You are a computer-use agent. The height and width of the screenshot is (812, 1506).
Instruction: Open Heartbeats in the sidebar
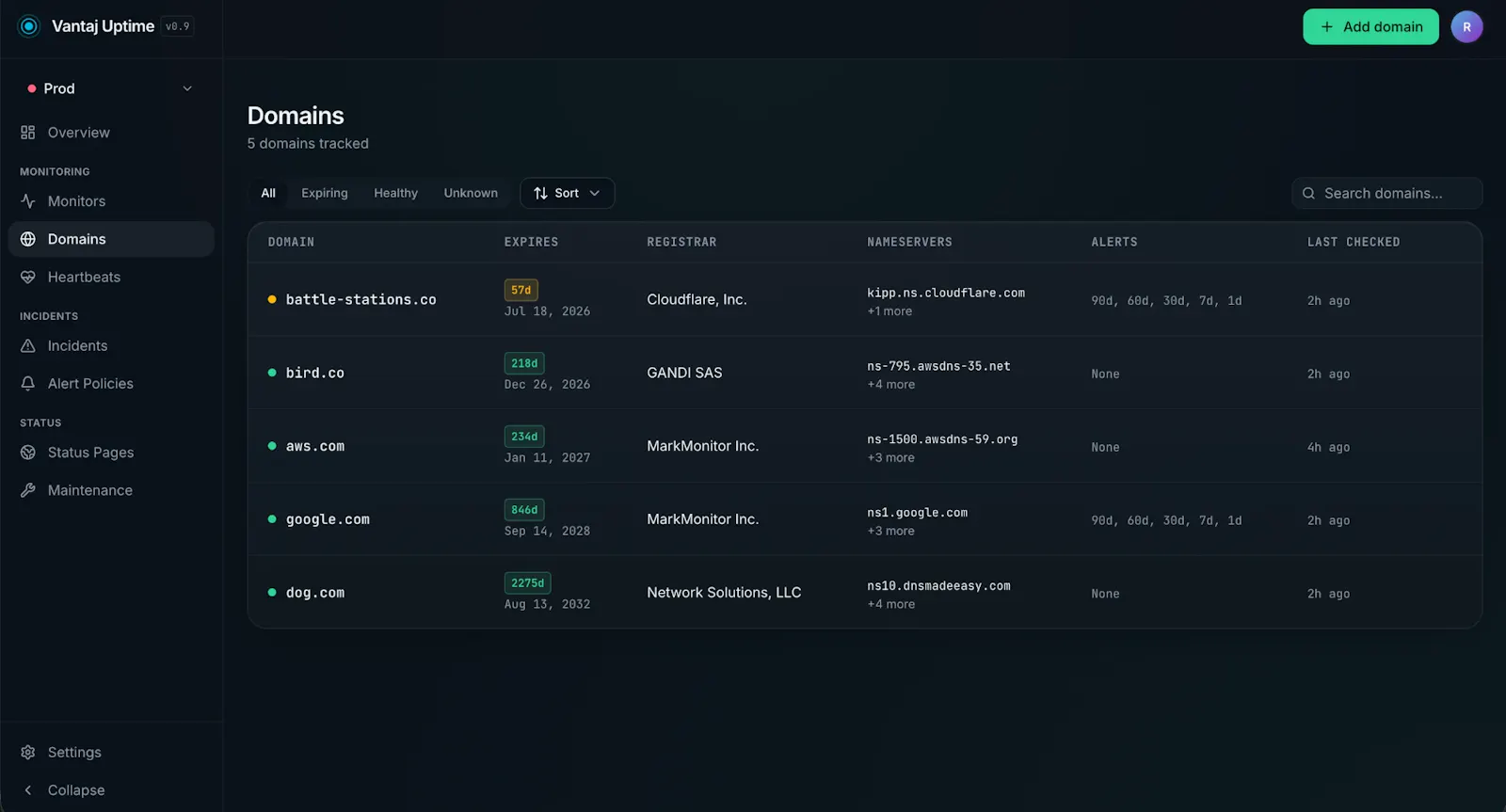(111, 277)
